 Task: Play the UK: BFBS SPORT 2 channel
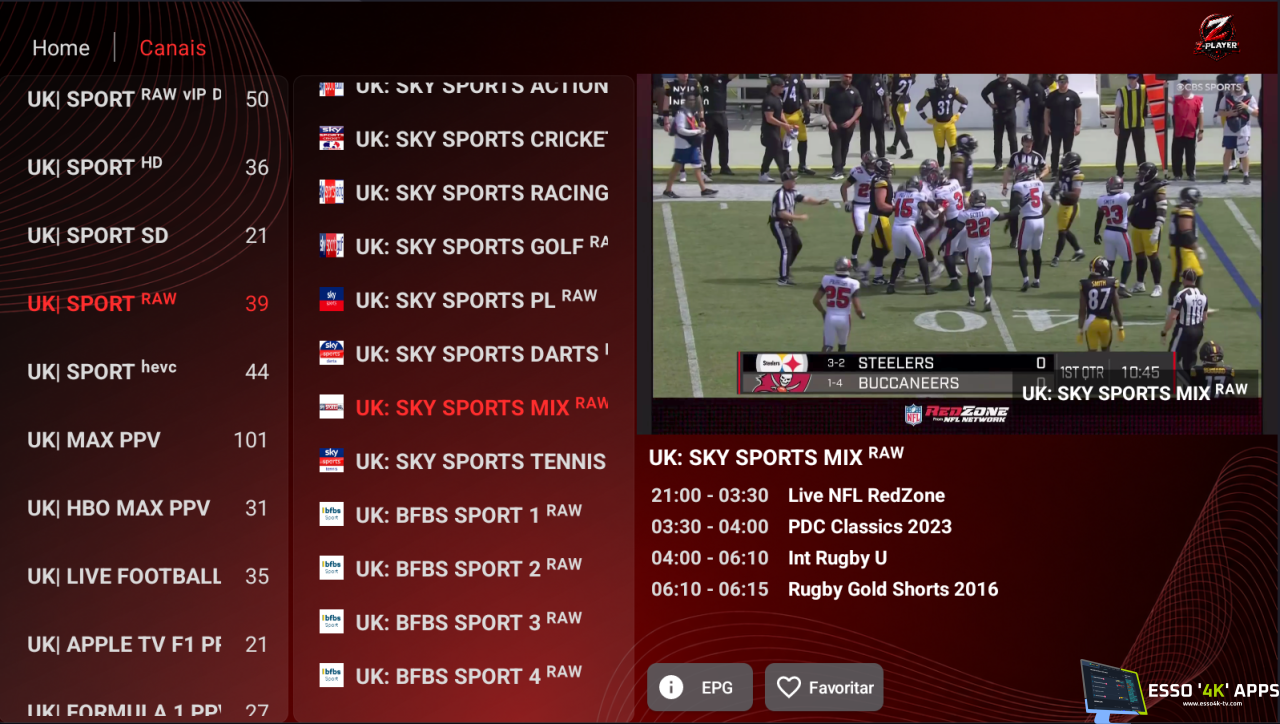(x=464, y=568)
